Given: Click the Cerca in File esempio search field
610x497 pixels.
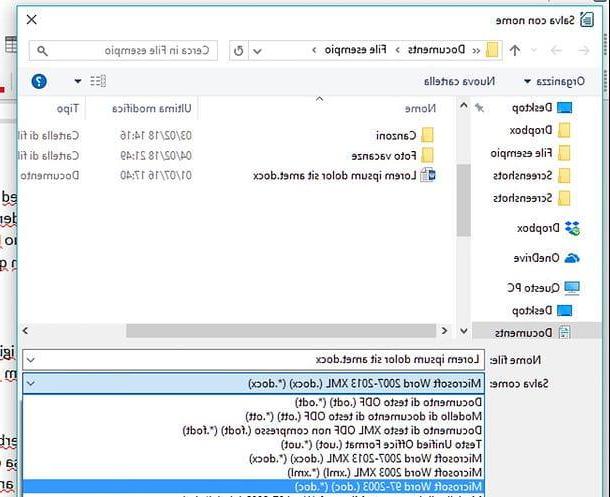Looking at the screenshot, I should (x=123, y=51).
